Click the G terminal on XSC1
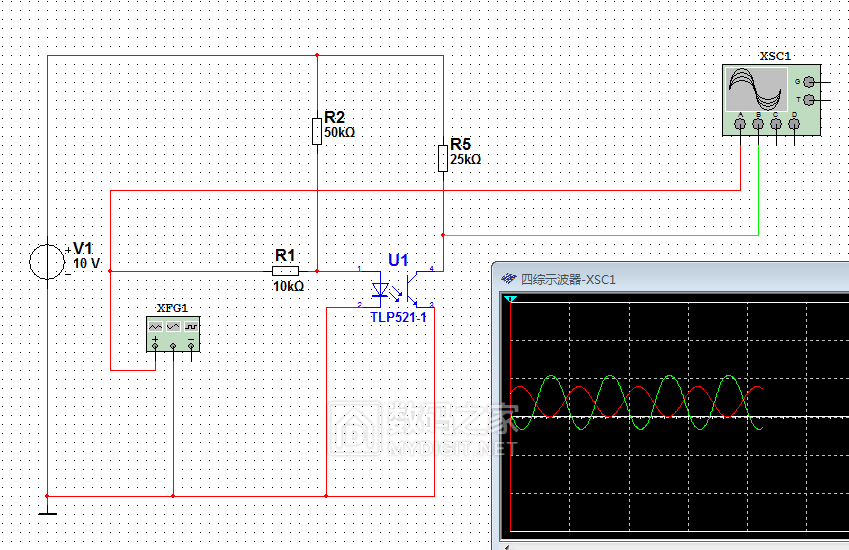The width and height of the screenshot is (849, 550). click(808, 82)
